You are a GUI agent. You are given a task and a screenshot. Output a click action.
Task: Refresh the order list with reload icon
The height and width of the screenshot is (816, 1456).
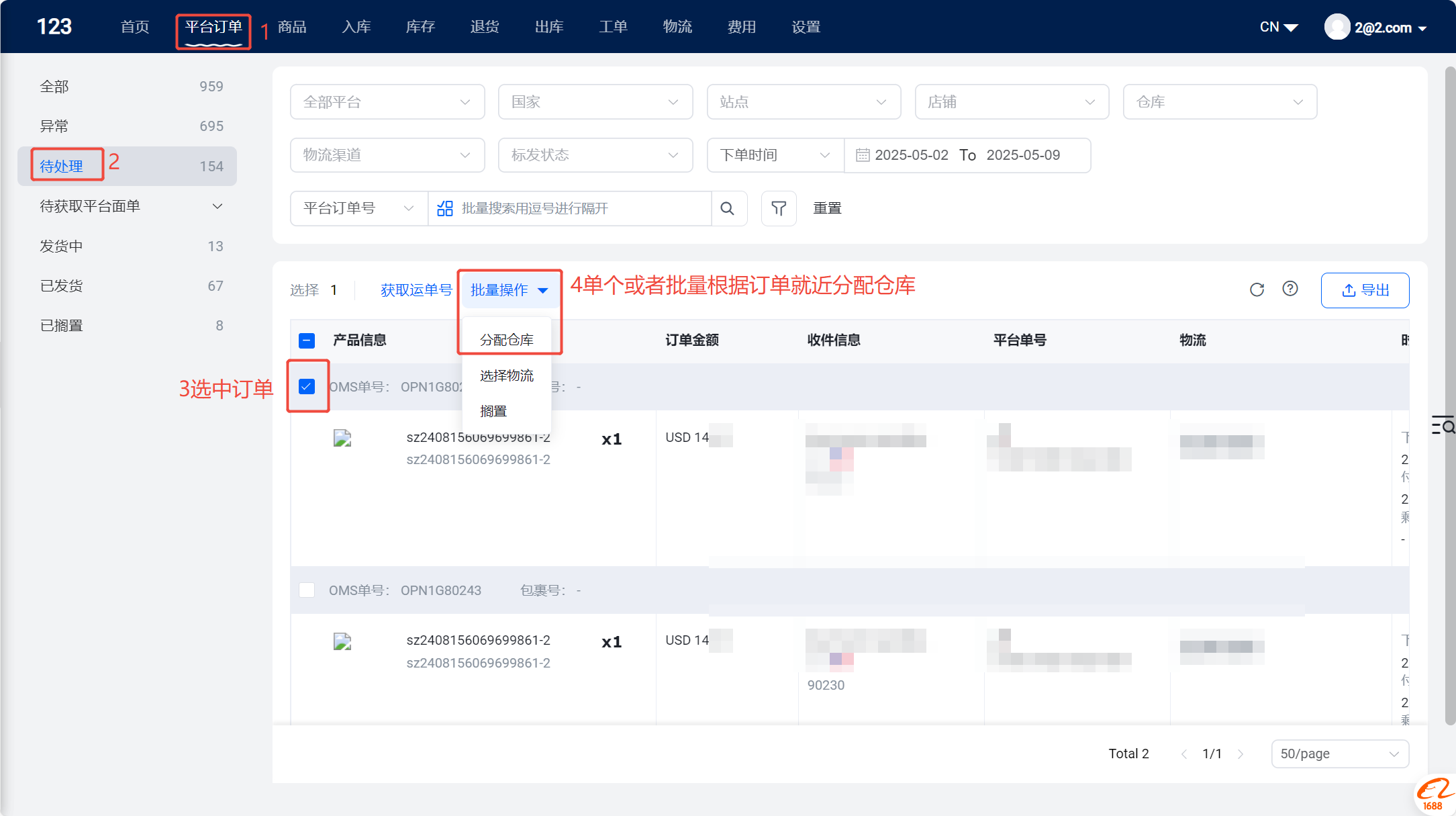[1257, 289]
